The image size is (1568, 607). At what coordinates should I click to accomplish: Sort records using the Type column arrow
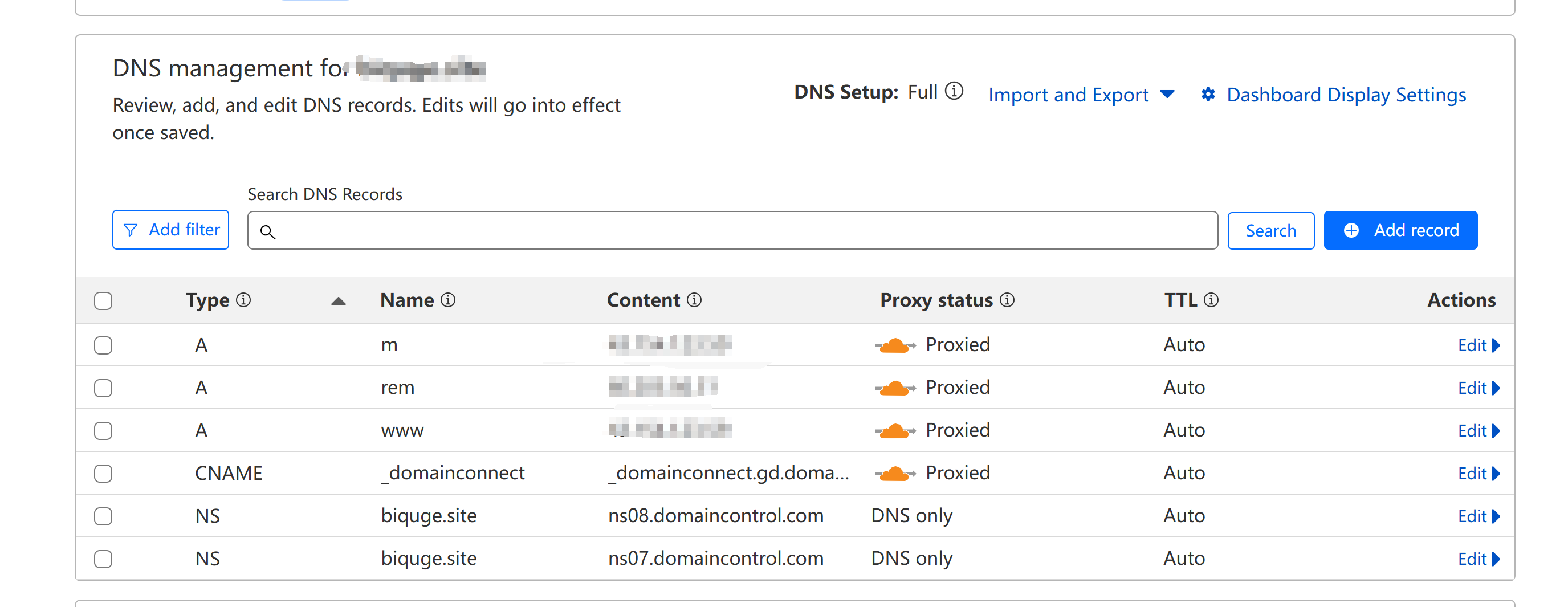pyautogui.click(x=339, y=301)
